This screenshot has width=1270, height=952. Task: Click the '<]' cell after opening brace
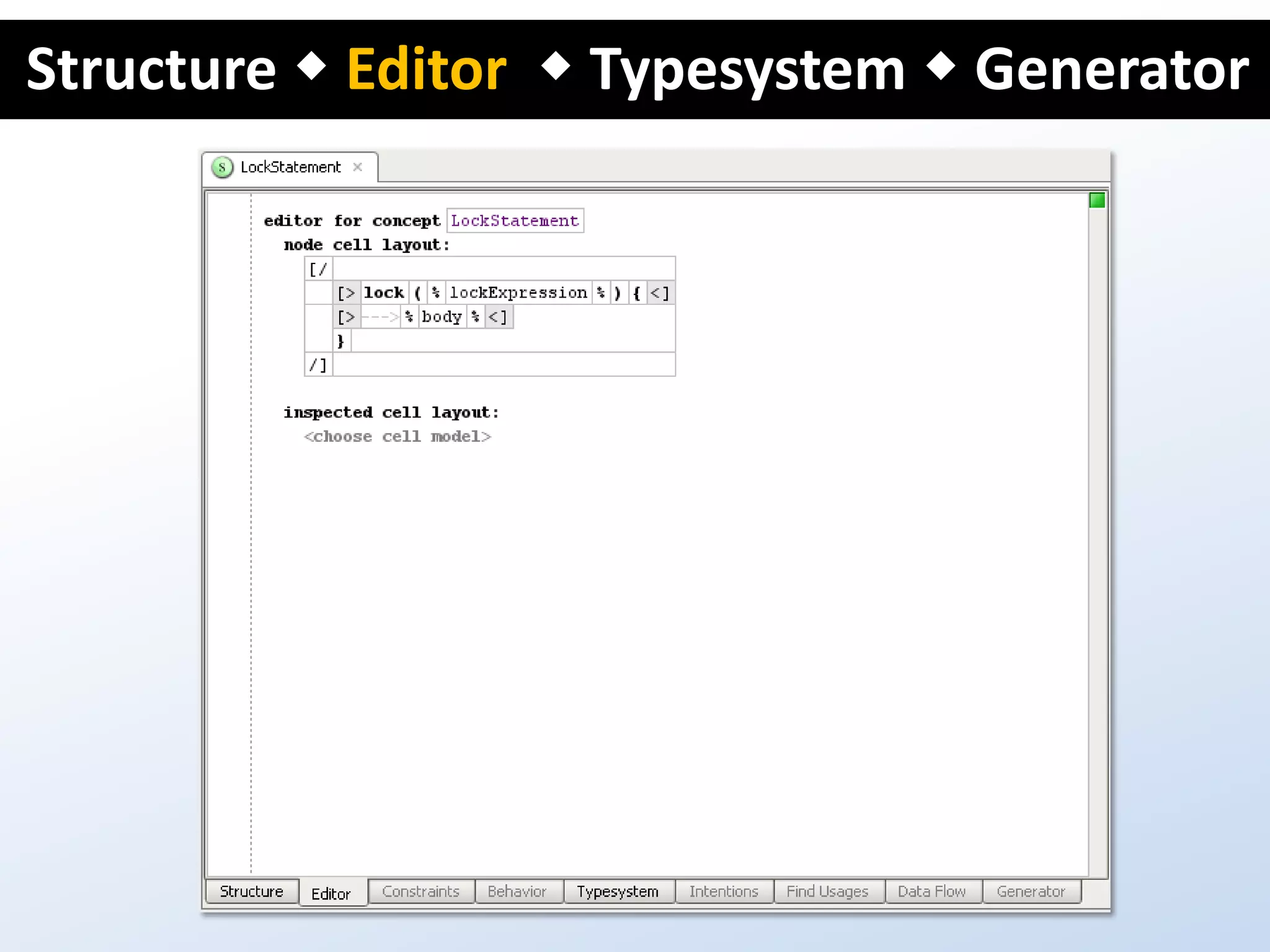click(660, 293)
